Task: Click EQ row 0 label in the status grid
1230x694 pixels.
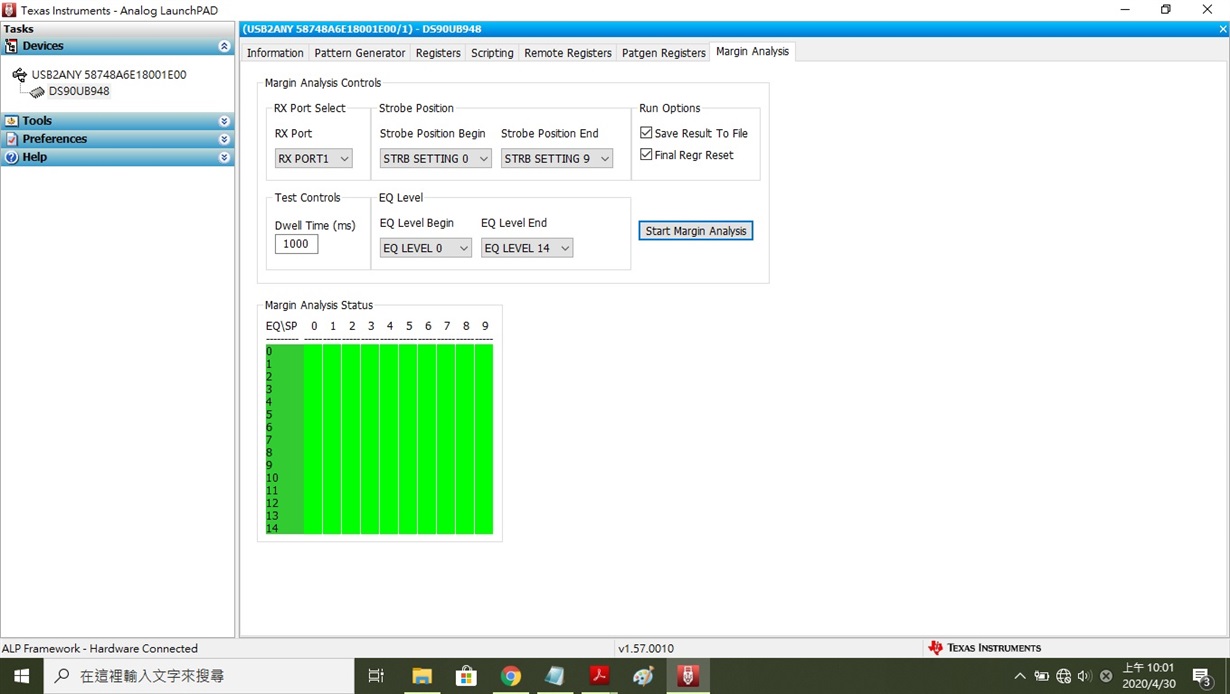Action: (x=269, y=351)
